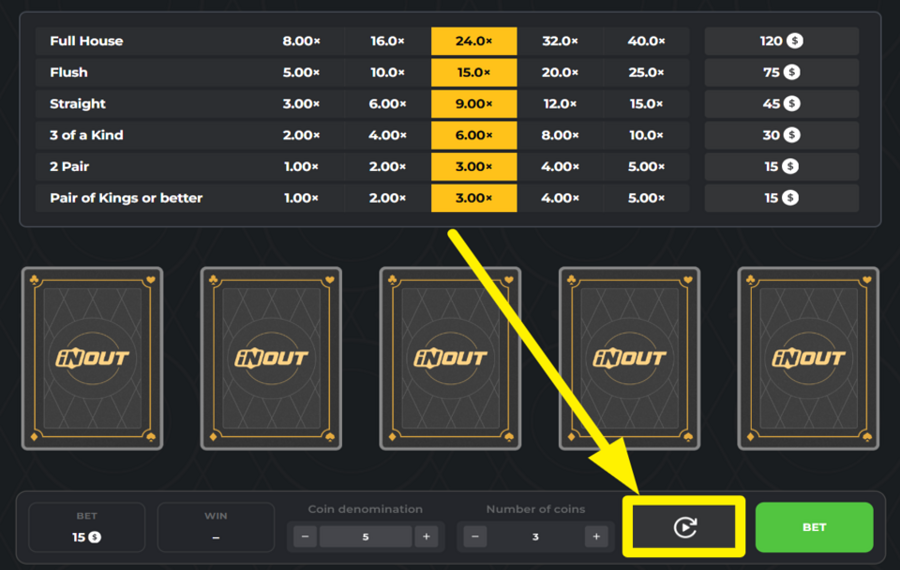Viewport: 900px width, 570px height.
Task: Increase coin denomination with plus button
Action: point(426,537)
